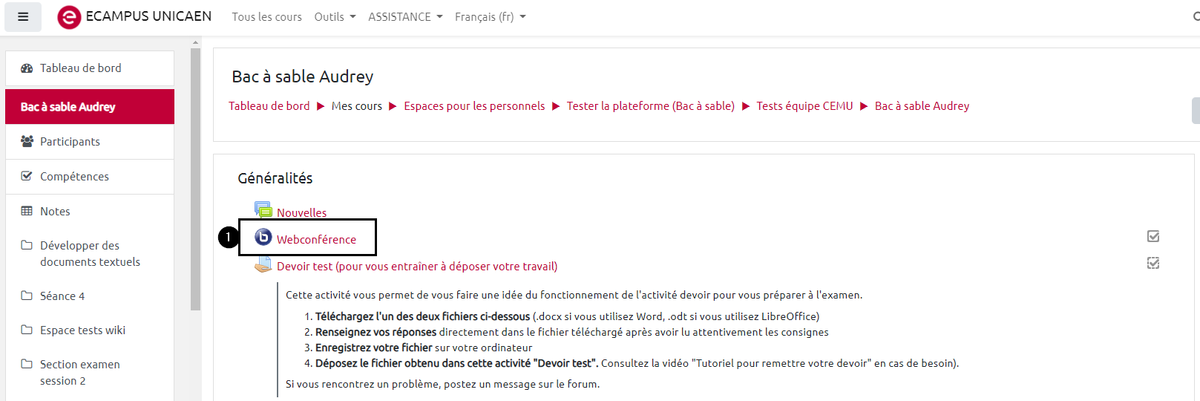Open the Webconférence activity link
The image size is (1200, 401).
click(316, 239)
